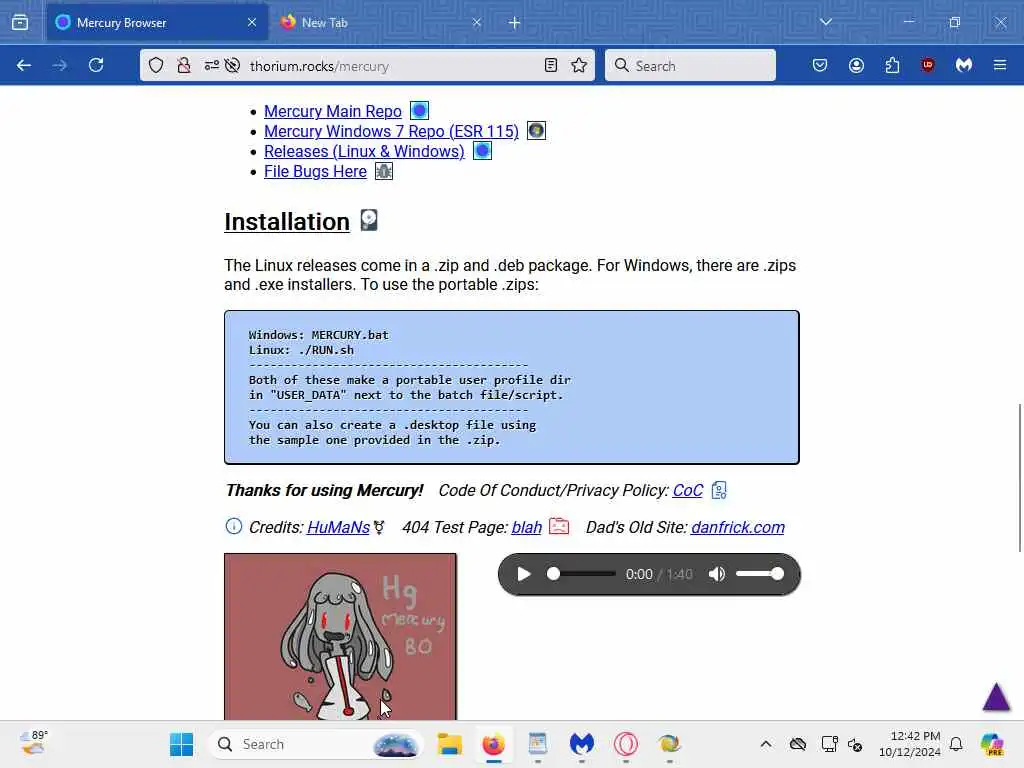Screen dimensions: 1024x768
Task: Open the uBlock Origin extension icon
Action: coord(928,65)
